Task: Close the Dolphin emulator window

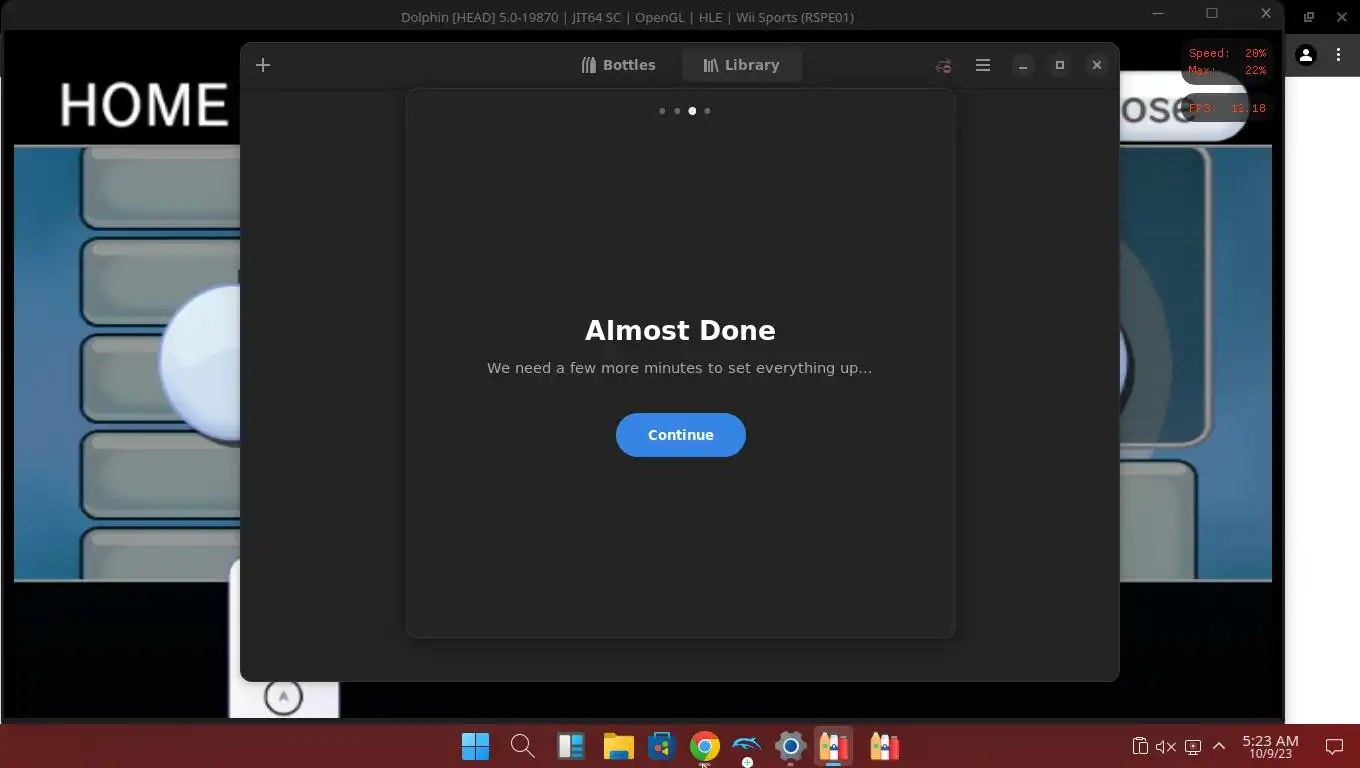Action: (x=1266, y=14)
